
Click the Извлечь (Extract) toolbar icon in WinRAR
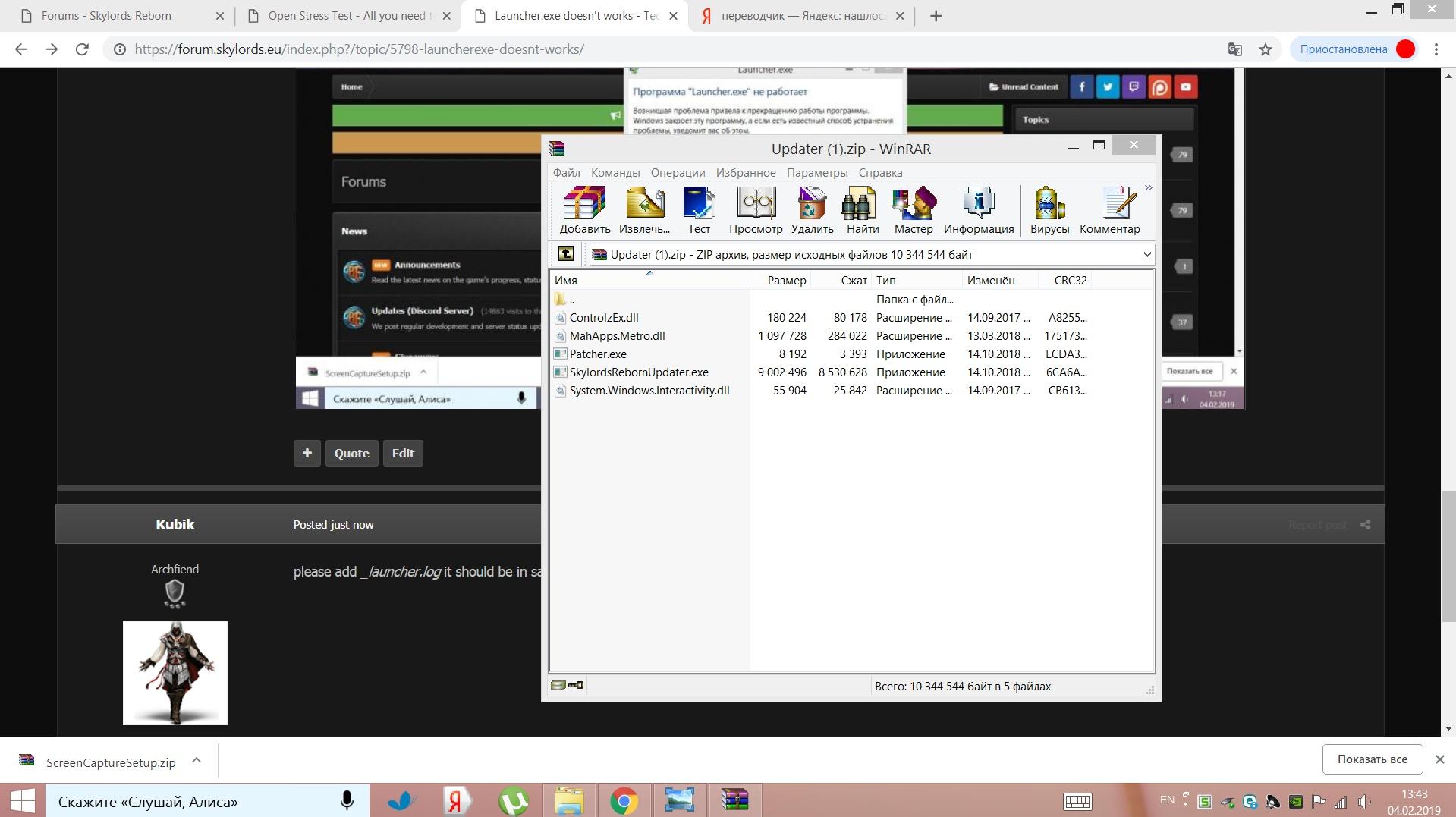tap(644, 210)
